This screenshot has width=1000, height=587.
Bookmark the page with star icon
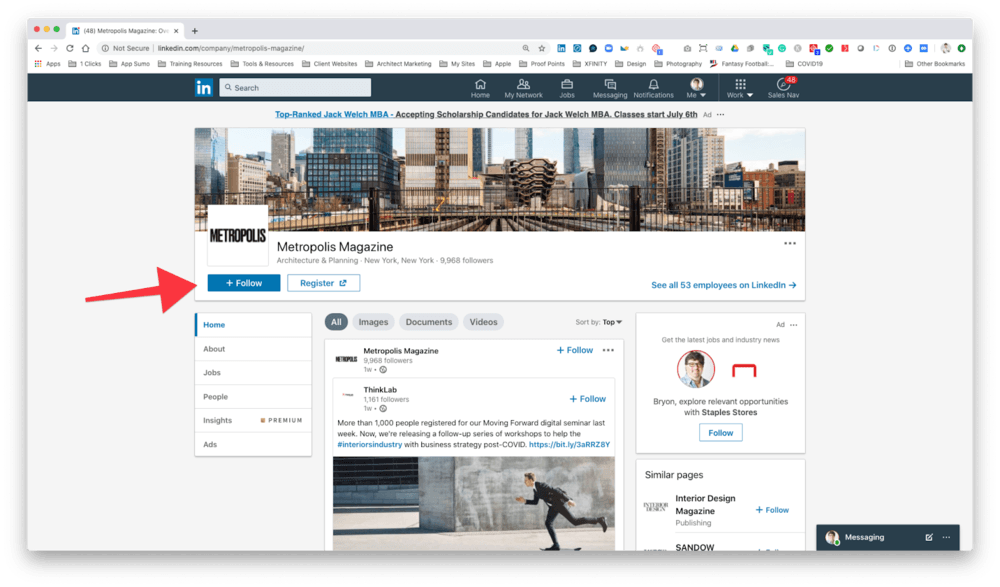pos(541,48)
